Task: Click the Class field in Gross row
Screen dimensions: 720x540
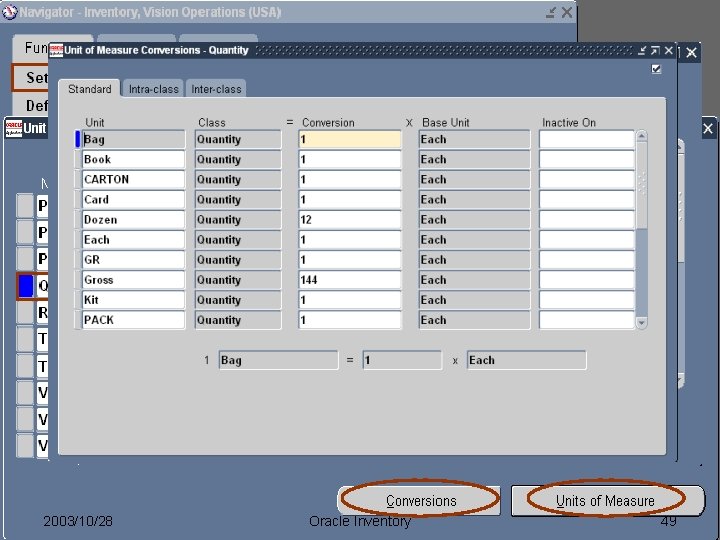Action: coord(238,280)
